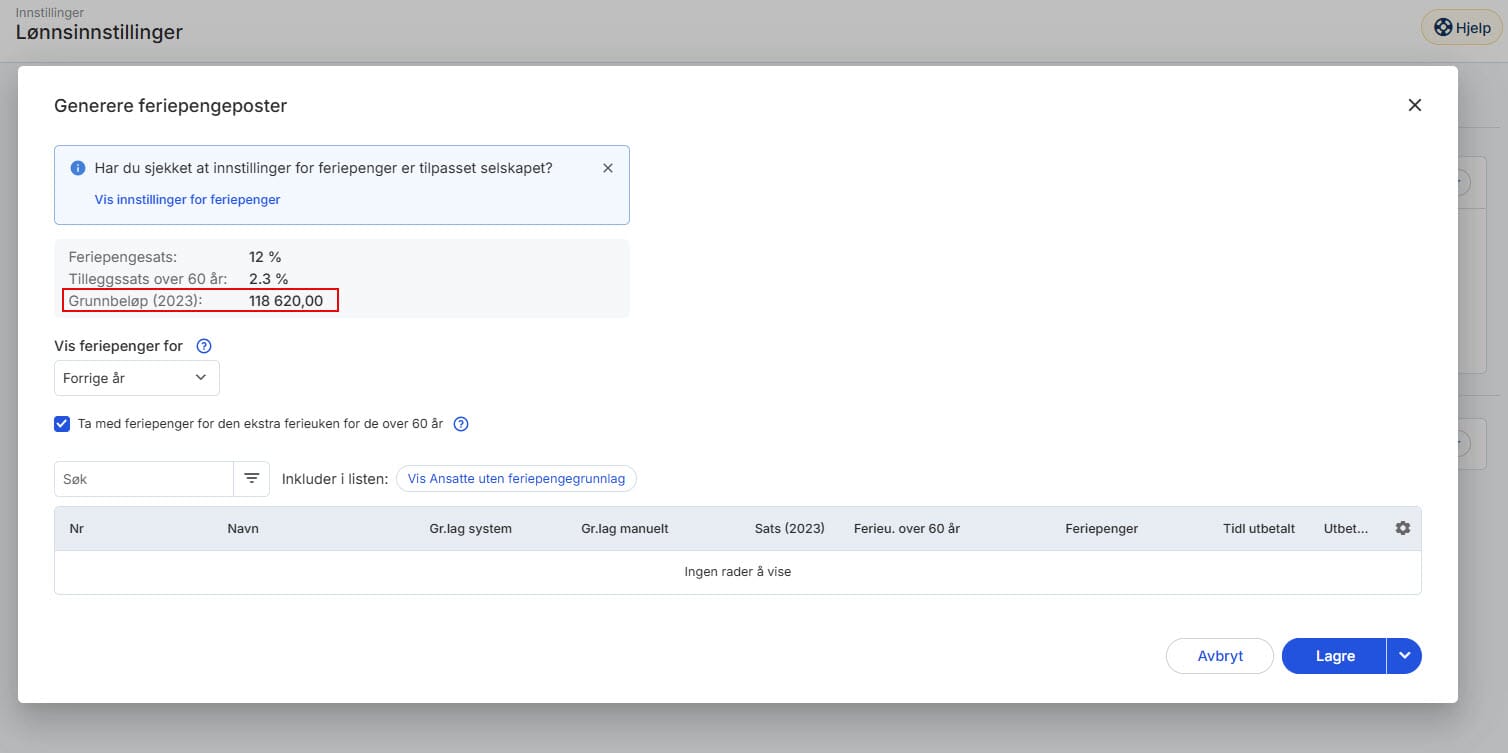1508x753 pixels.
Task: Click the help icon beside Vis feriepenger for
Action: [x=204, y=346]
